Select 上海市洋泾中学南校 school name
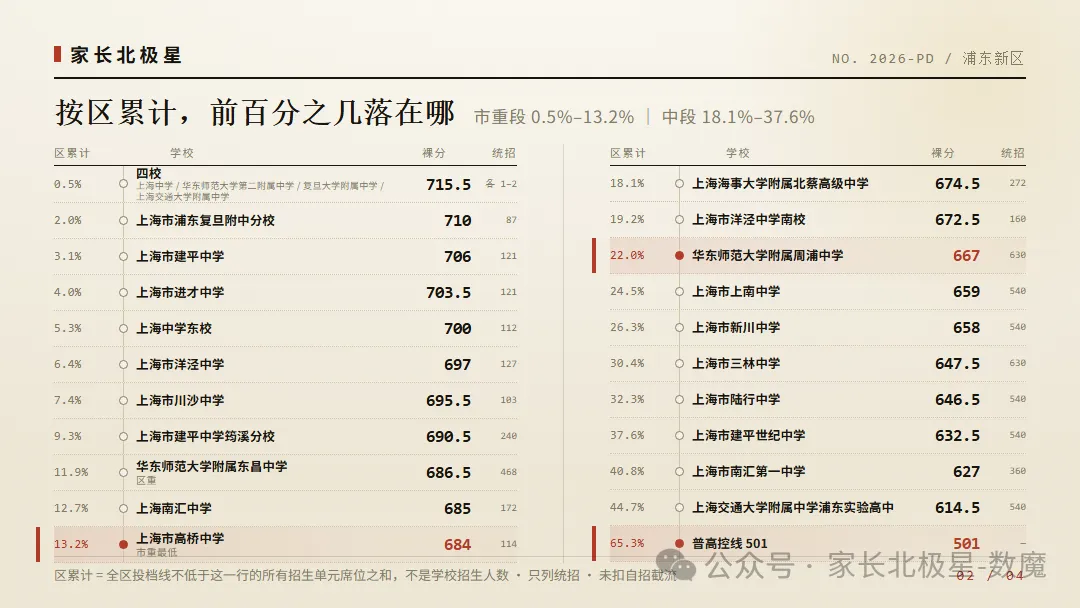This screenshot has width=1080, height=608. [x=749, y=220]
